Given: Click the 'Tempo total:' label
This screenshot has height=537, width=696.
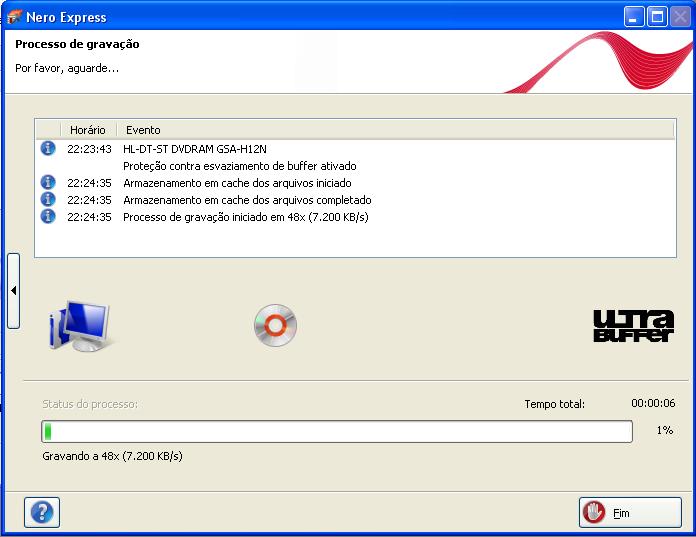Looking at the screenshot, I should [554, 404].
